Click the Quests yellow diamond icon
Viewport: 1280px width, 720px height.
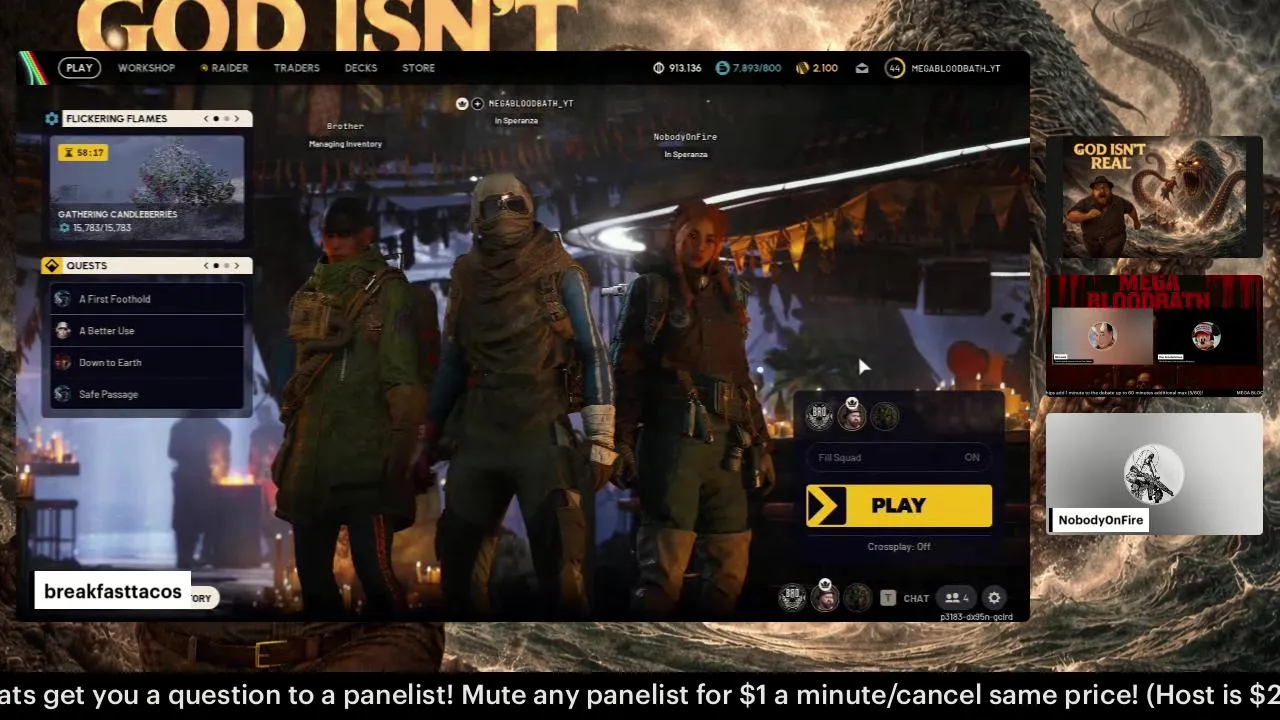coord(52,265)
